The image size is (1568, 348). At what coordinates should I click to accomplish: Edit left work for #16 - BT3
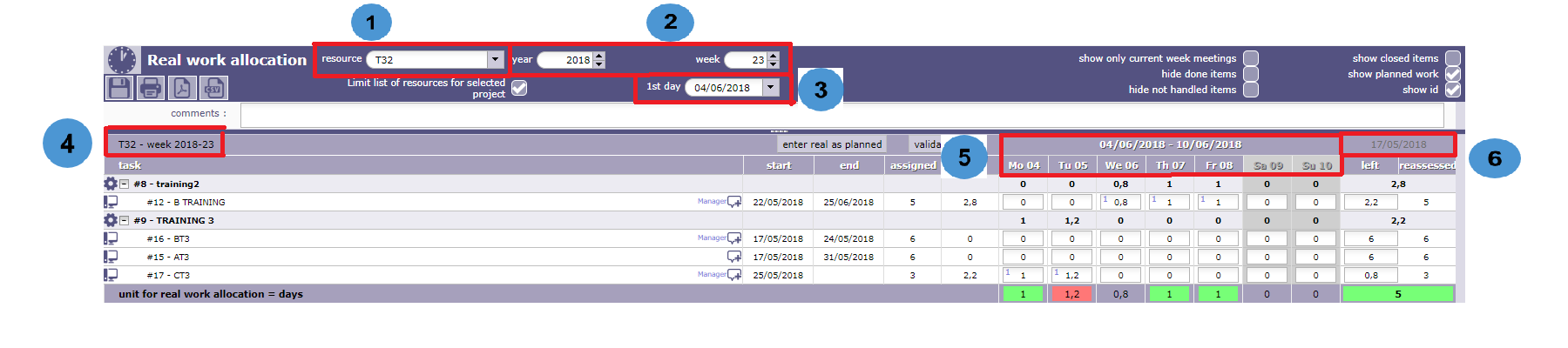tap(1370, 238)
